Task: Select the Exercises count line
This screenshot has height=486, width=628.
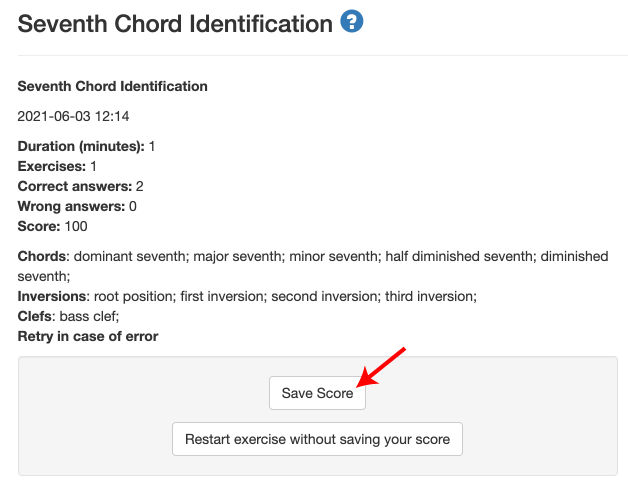Action: (57, 166)
